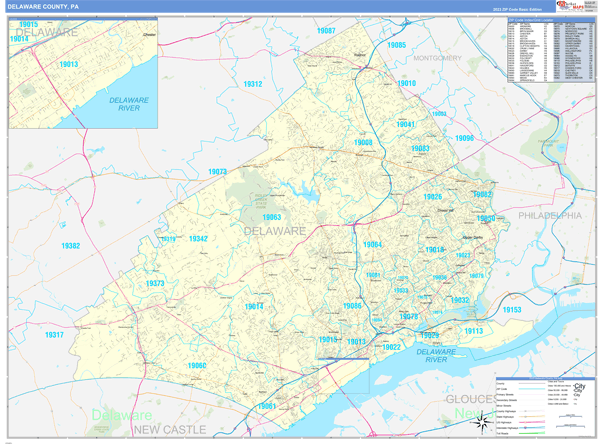Image resolution: width=600 pixels, height=444 pixels.
Task: Select ZIP code label 19032
Action: click(460, 300)
